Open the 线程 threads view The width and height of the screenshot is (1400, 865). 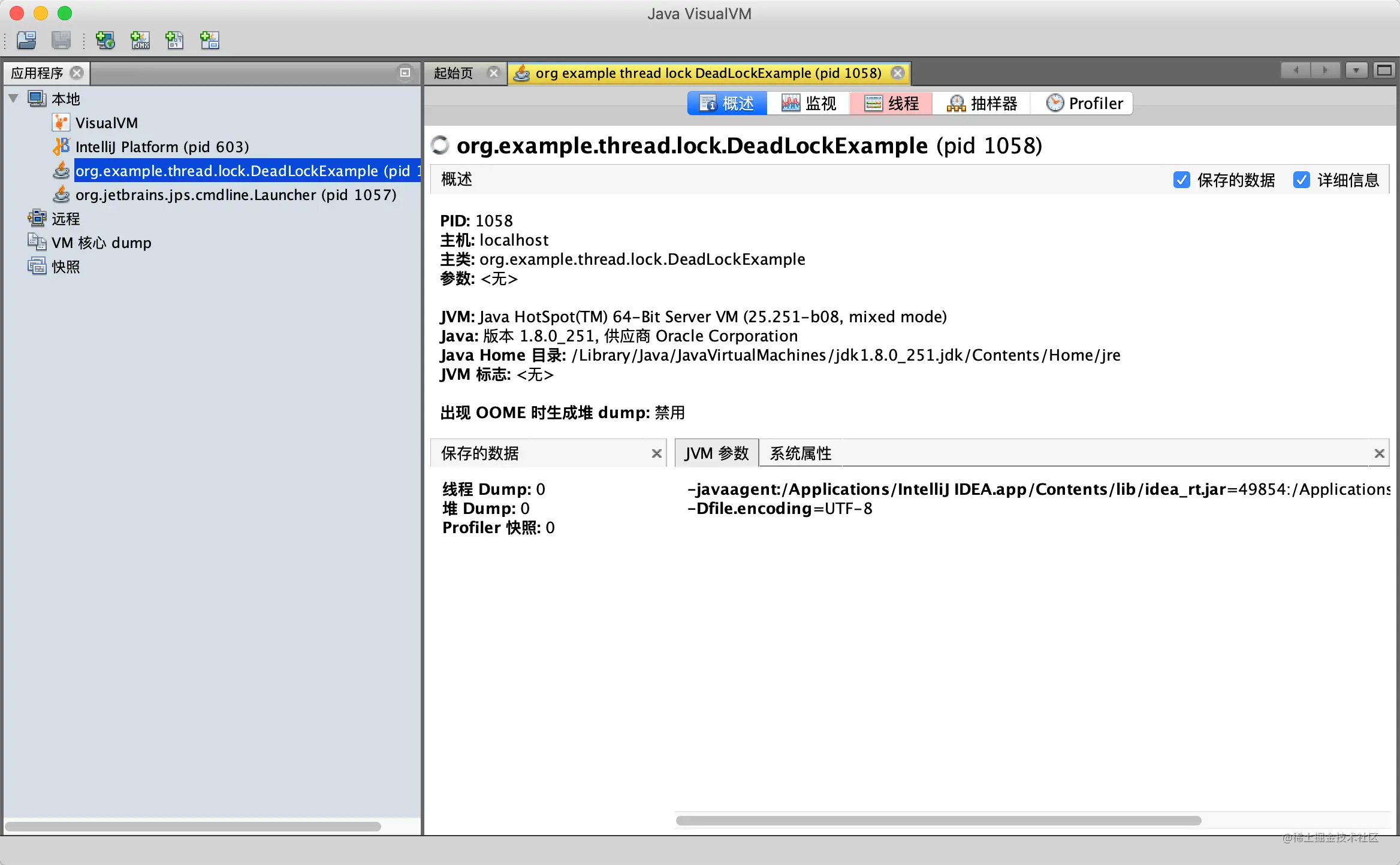[892, 104]
